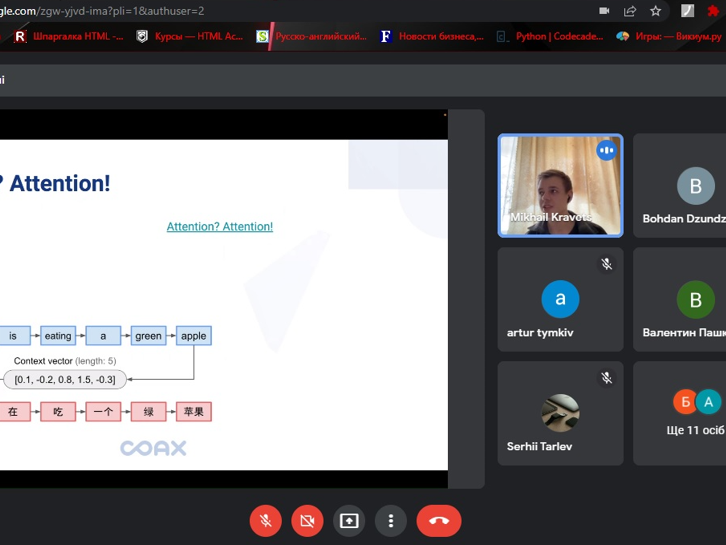Open the Python | Codecademy bookmark
Viewport: 726px width, 545px height.
[x=551, y=37]
